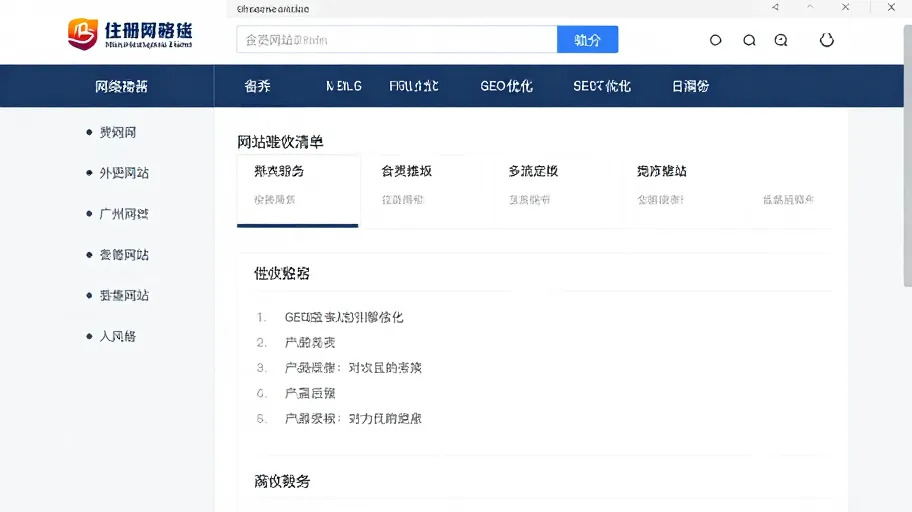Click the fourth list item, marked 6.
This screenshot has width=912, height=512.
pyautogui.click(x=309, y=393)
